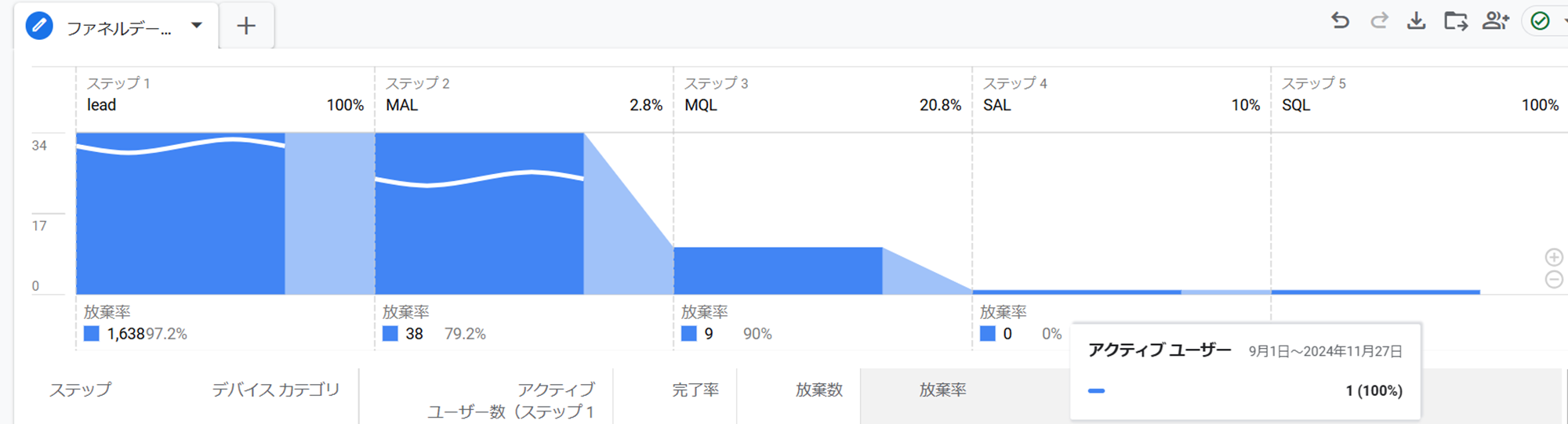Click the 完了率 column header

tap(695, 390)
